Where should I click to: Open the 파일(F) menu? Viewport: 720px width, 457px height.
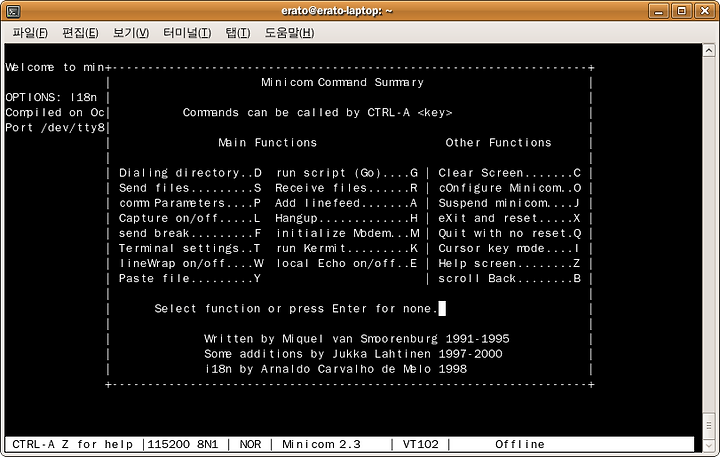pyautogui.click(x=30, y=33)
